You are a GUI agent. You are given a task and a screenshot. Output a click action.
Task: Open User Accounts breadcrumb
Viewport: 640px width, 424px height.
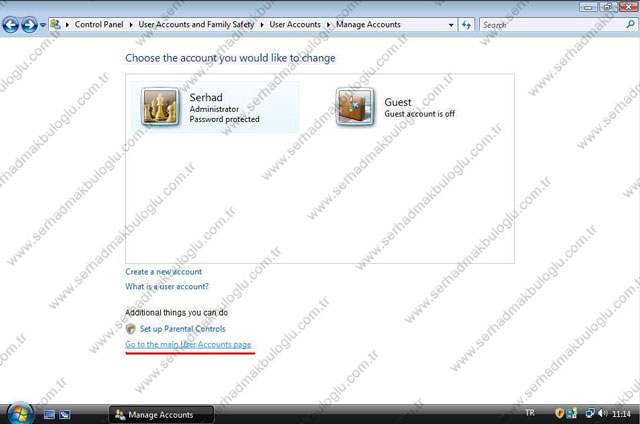[x=295, y=24]
